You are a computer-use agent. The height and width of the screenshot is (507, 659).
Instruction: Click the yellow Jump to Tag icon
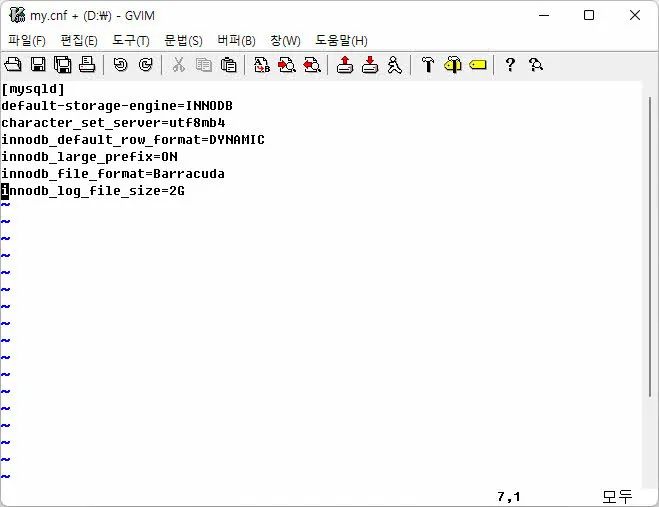(x=478, y=65)
